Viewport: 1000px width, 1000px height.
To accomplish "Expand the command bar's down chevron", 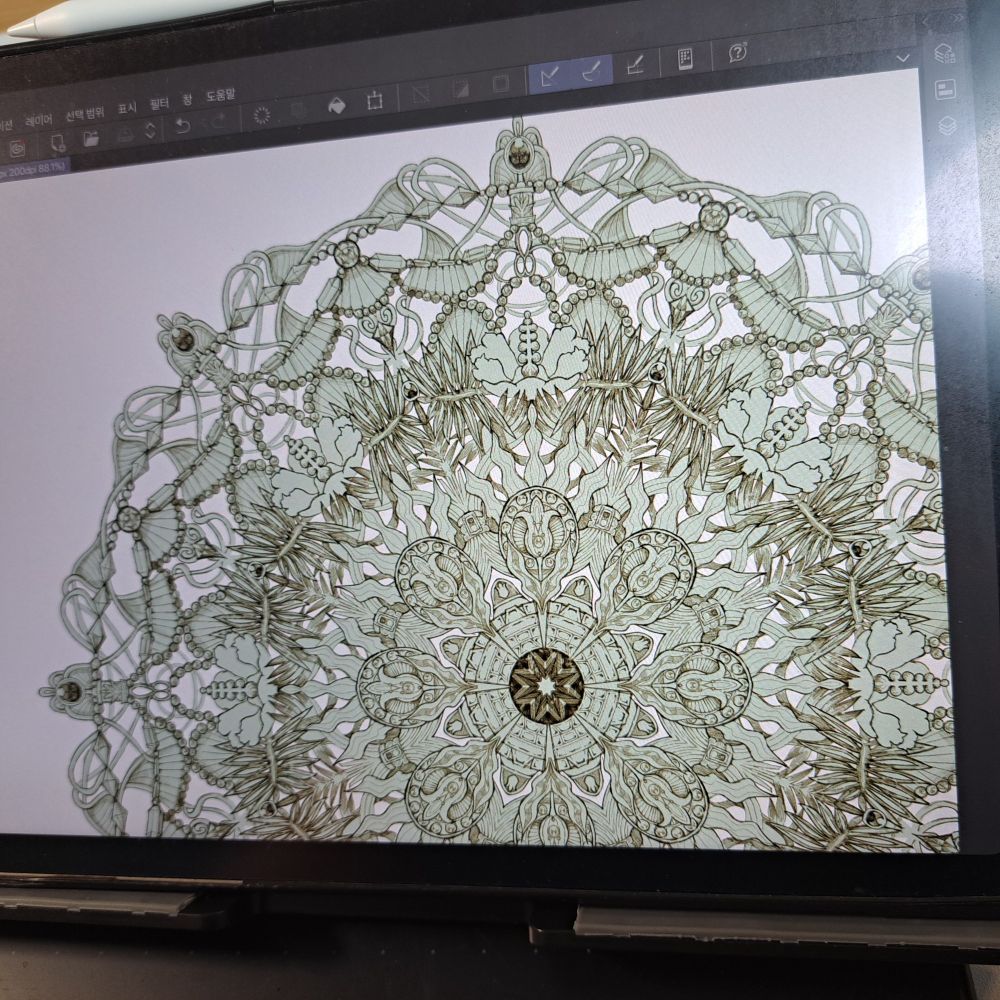I will tap(903, 59).
